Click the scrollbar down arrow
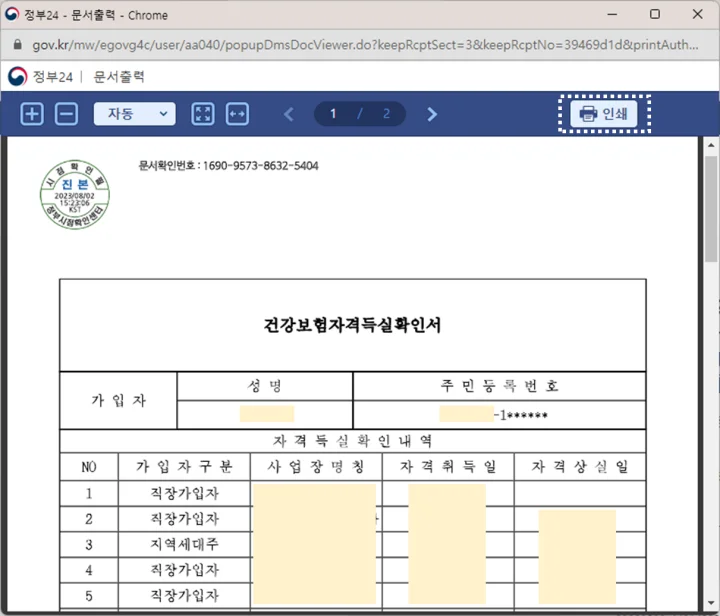The image size is (720, 616). [711, 603]
